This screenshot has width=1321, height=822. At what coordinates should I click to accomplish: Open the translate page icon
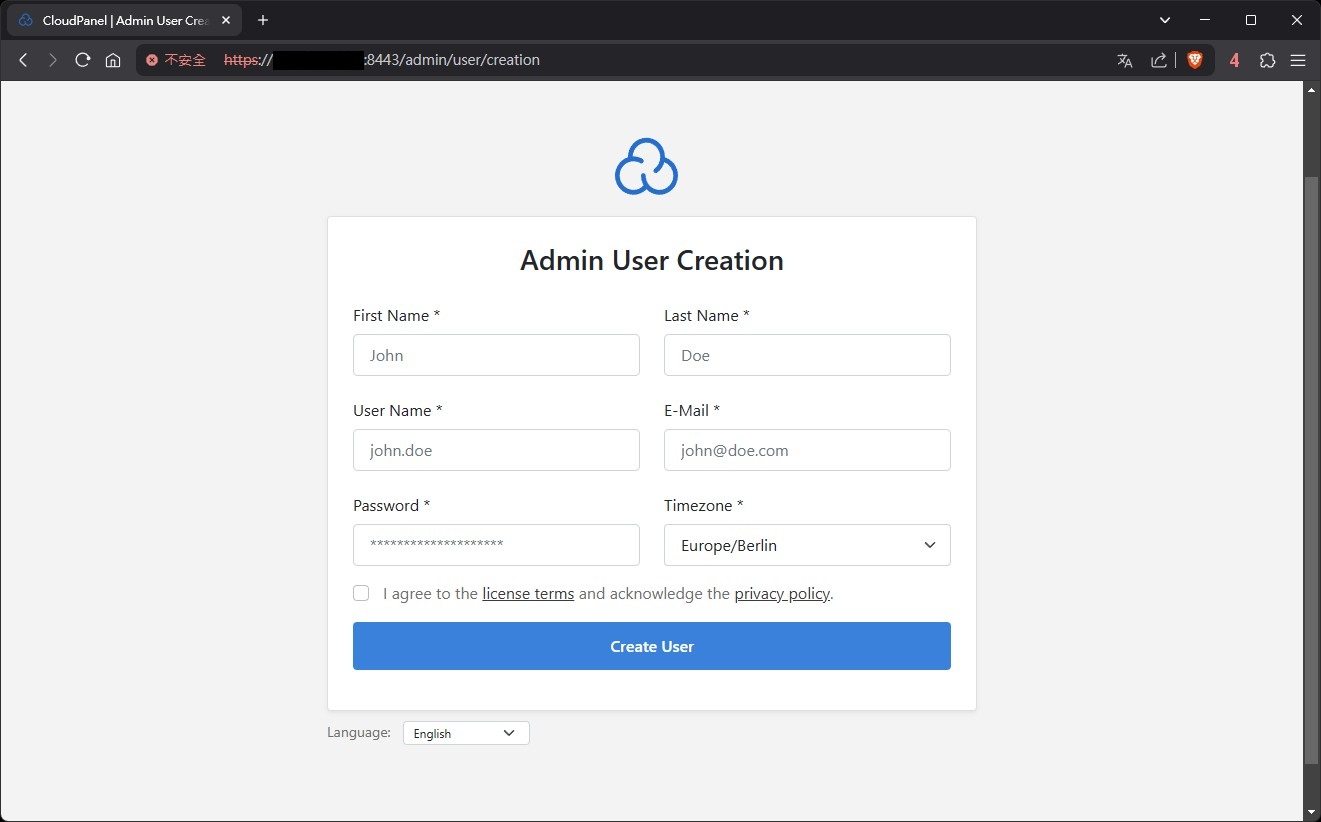[x=1125, y=60]
